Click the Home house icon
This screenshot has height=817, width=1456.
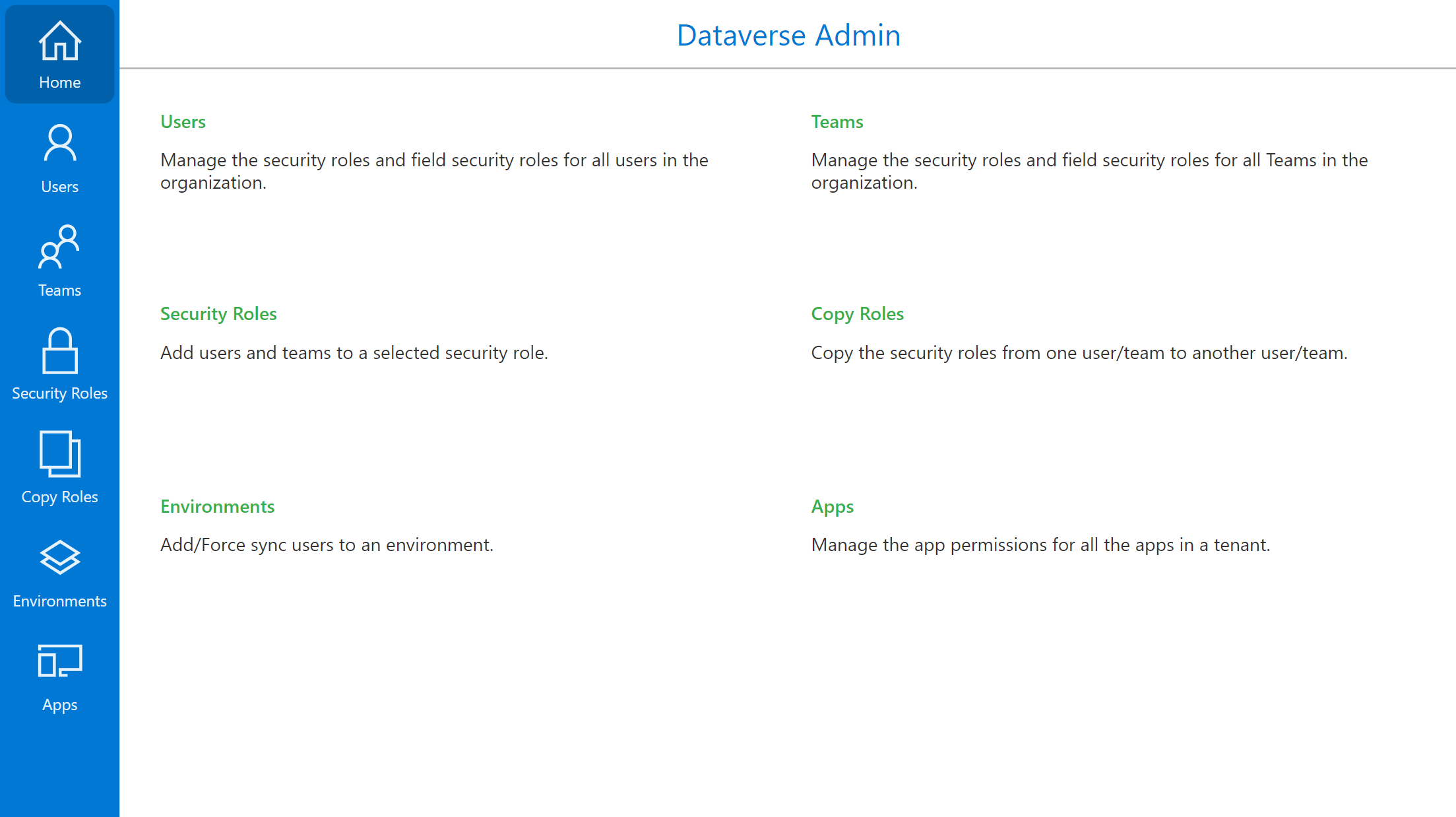59,41
